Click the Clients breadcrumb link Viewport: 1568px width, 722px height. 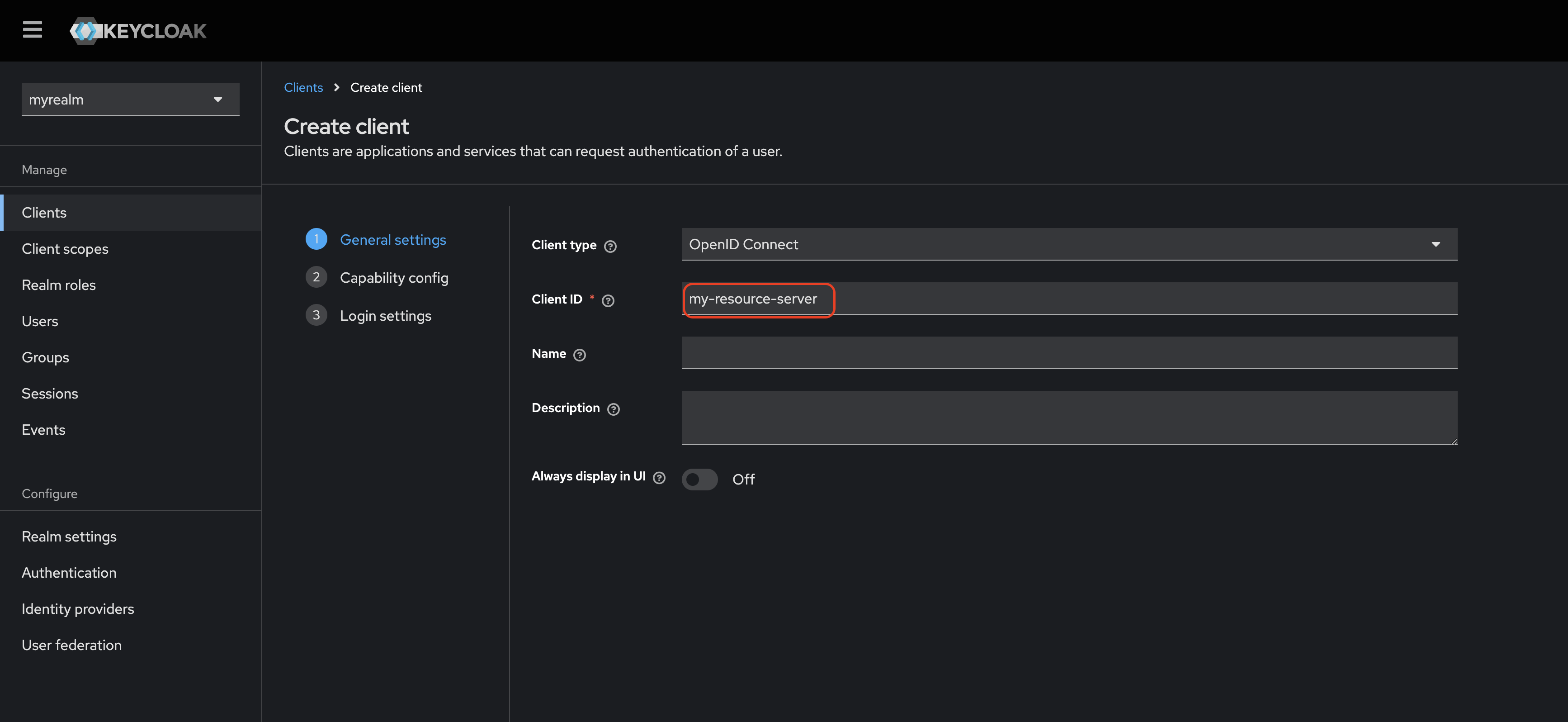tap(303, 87)
